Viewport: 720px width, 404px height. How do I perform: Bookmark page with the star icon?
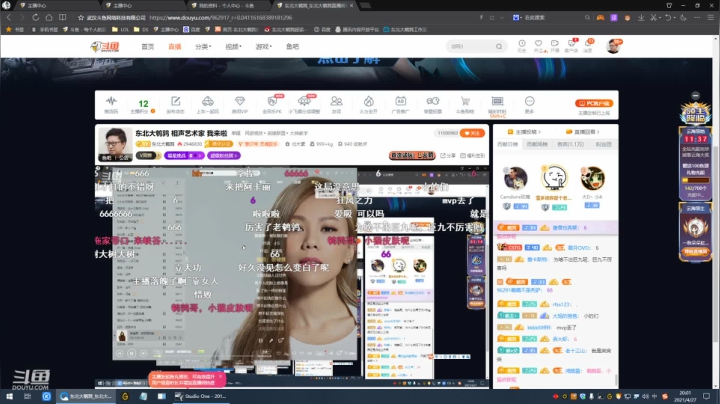point(81,17)
